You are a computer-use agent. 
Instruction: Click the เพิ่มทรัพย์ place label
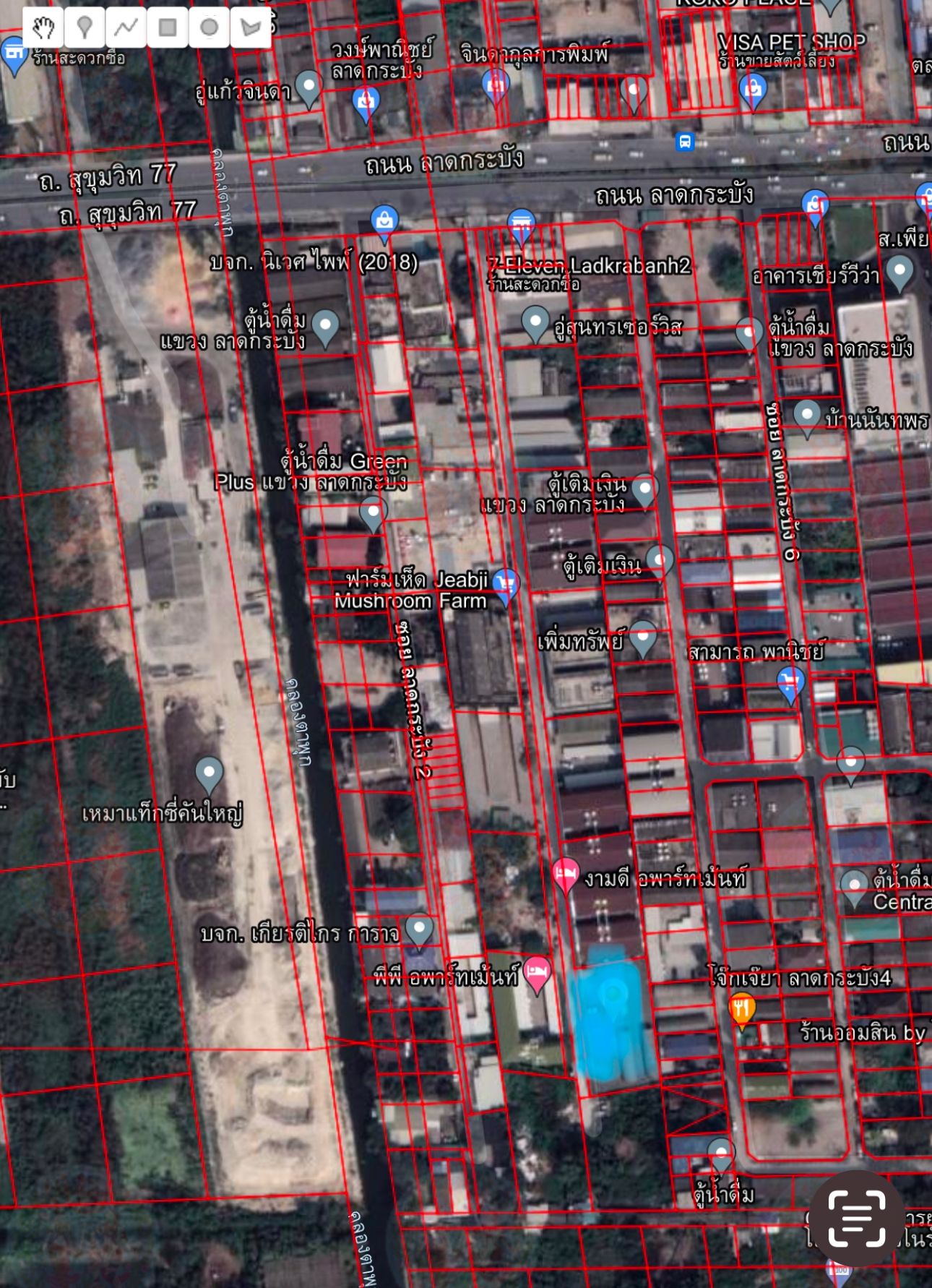tap(580, 641)
